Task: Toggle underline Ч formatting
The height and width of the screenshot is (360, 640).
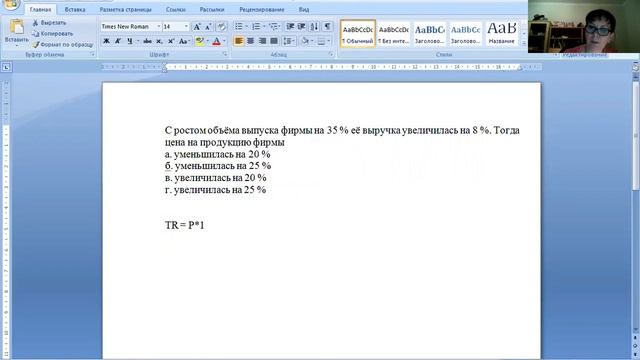Action: 130,41
